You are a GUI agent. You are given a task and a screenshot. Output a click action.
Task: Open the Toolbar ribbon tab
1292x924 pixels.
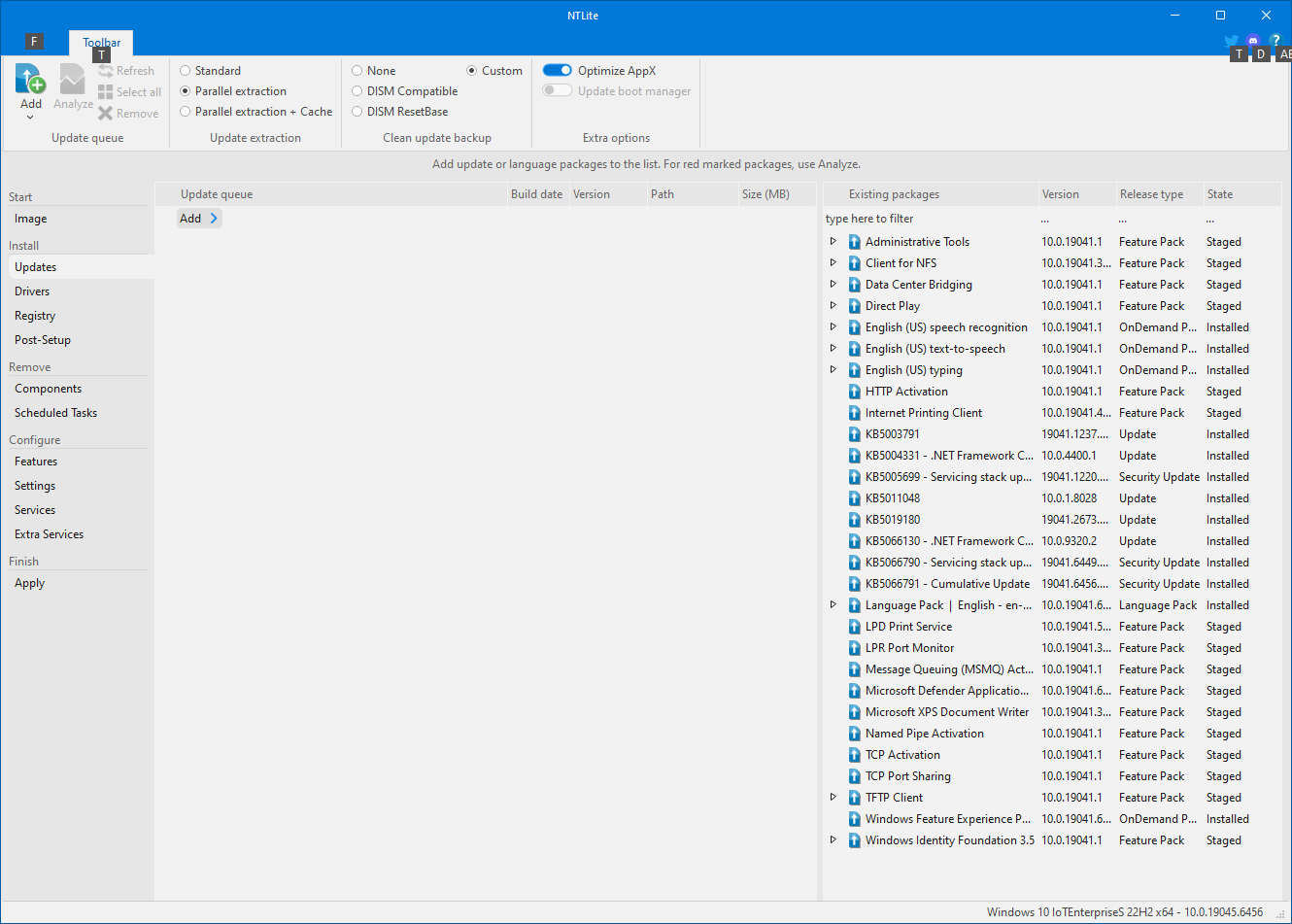tap(101, 43)
